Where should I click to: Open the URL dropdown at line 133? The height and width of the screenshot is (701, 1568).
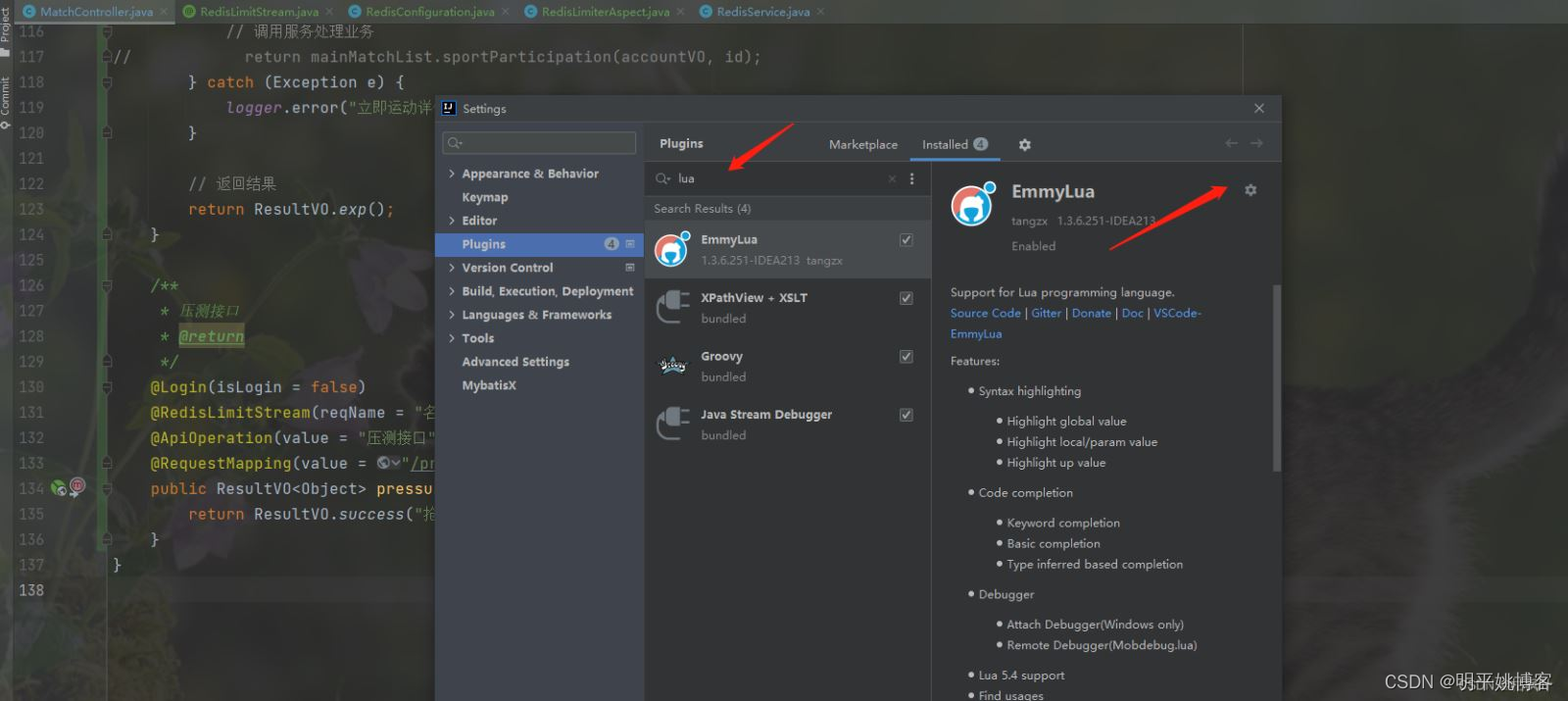[x=389, y=463]
